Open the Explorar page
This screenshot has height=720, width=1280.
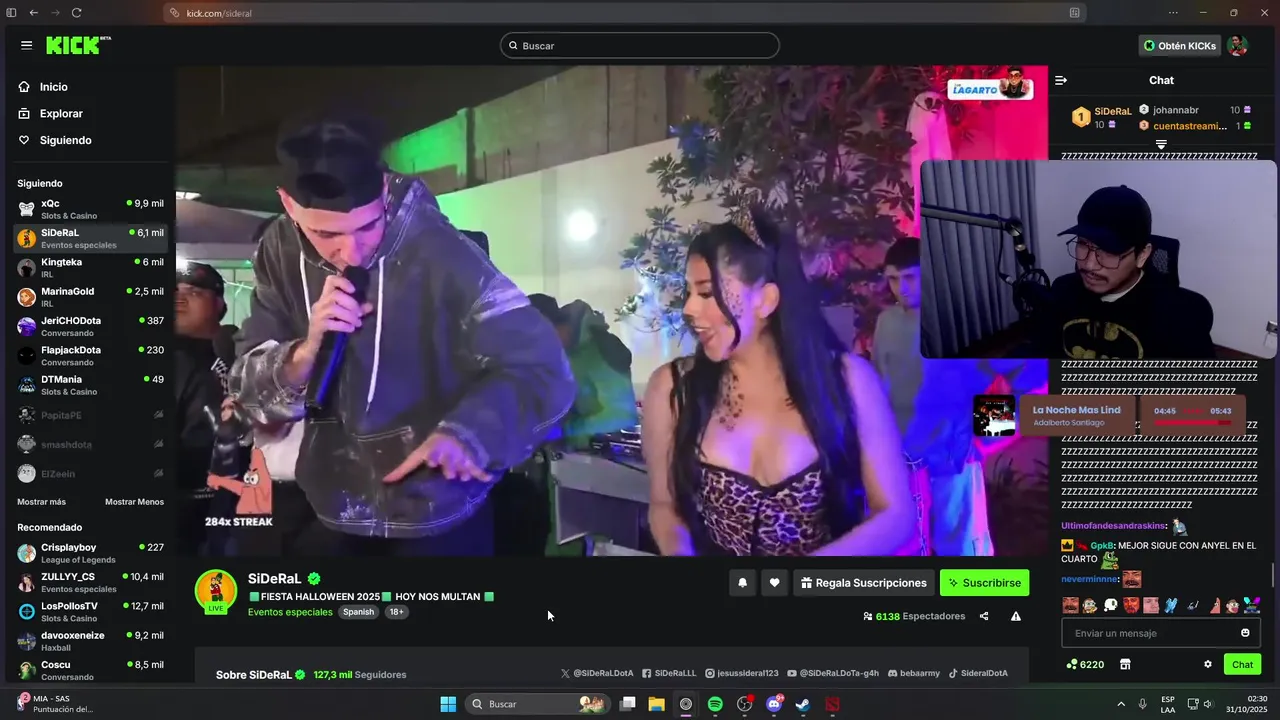[50, 114]
